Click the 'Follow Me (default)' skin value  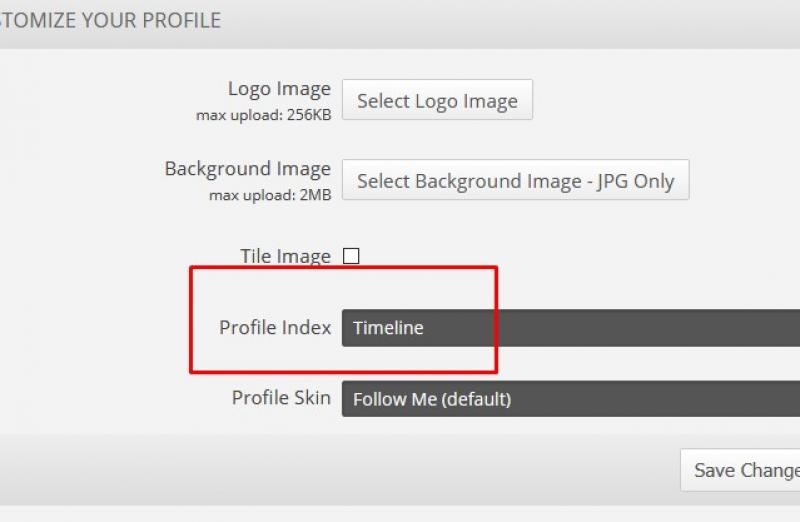click(x=432, y=399)
